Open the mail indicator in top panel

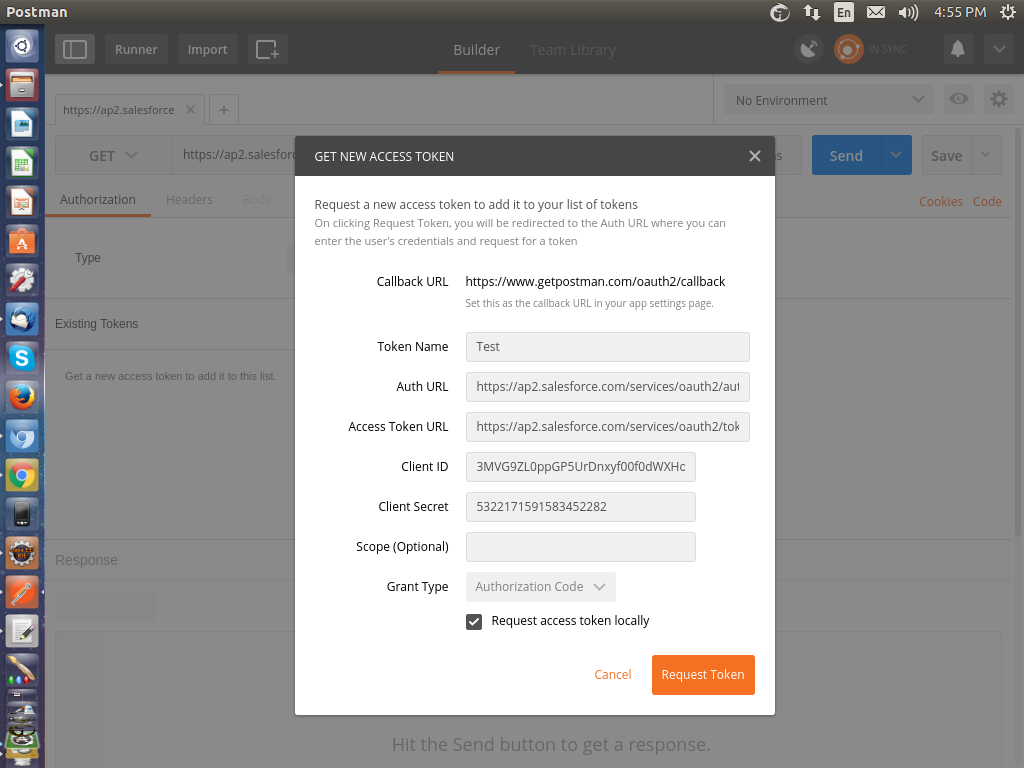tap(876, 12)
